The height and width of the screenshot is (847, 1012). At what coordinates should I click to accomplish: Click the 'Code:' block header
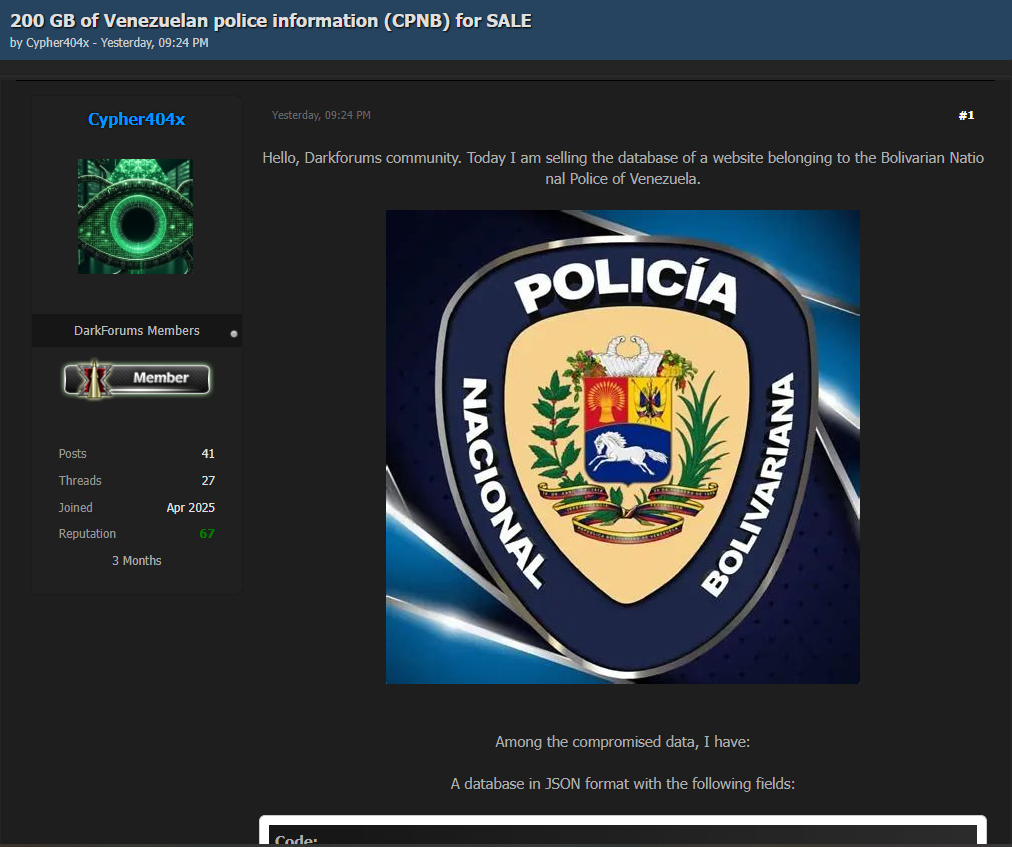[x=296, y=840]
